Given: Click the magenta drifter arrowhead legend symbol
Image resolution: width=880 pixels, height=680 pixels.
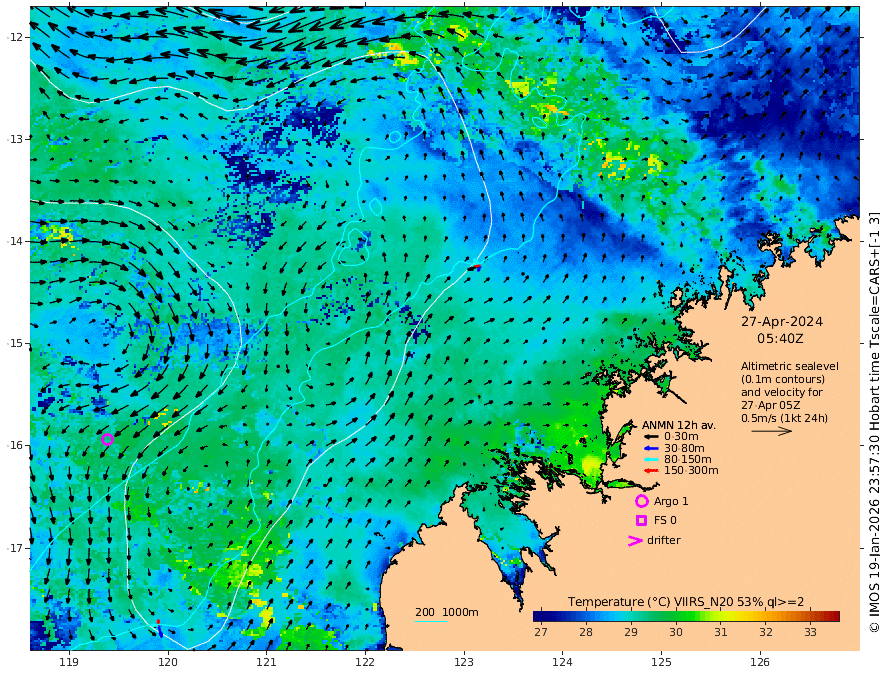Looking at the screenshot, I should click(x=635, y=541).
